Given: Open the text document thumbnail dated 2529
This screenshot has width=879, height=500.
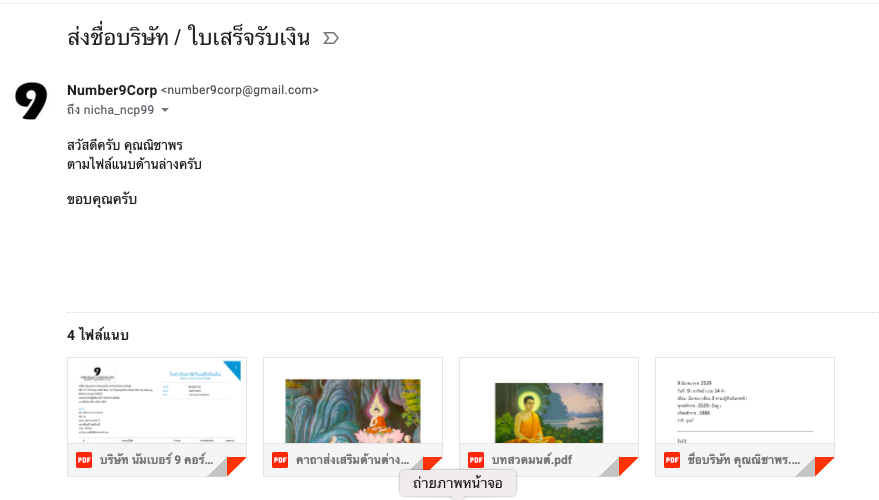Looking at the screenshot, I should (745, 401).
